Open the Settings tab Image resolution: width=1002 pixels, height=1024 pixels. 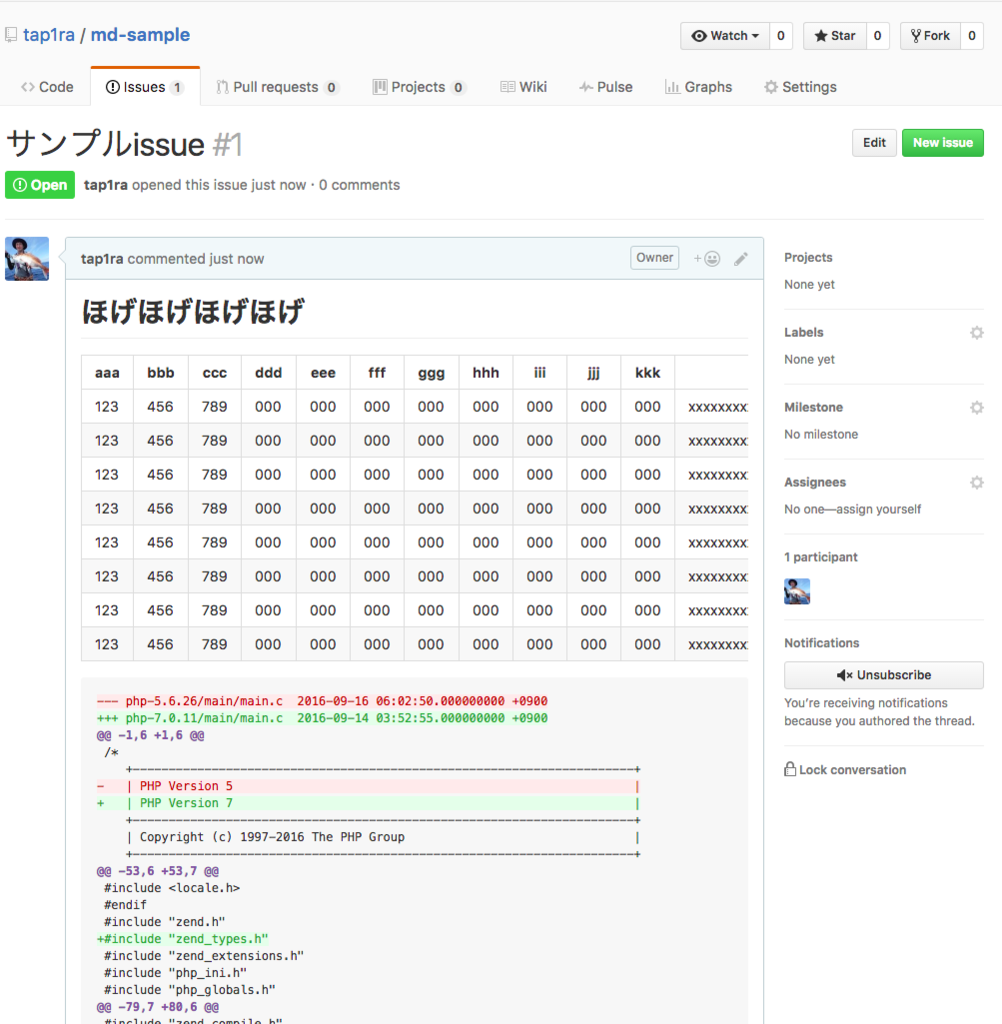point(800,87)
